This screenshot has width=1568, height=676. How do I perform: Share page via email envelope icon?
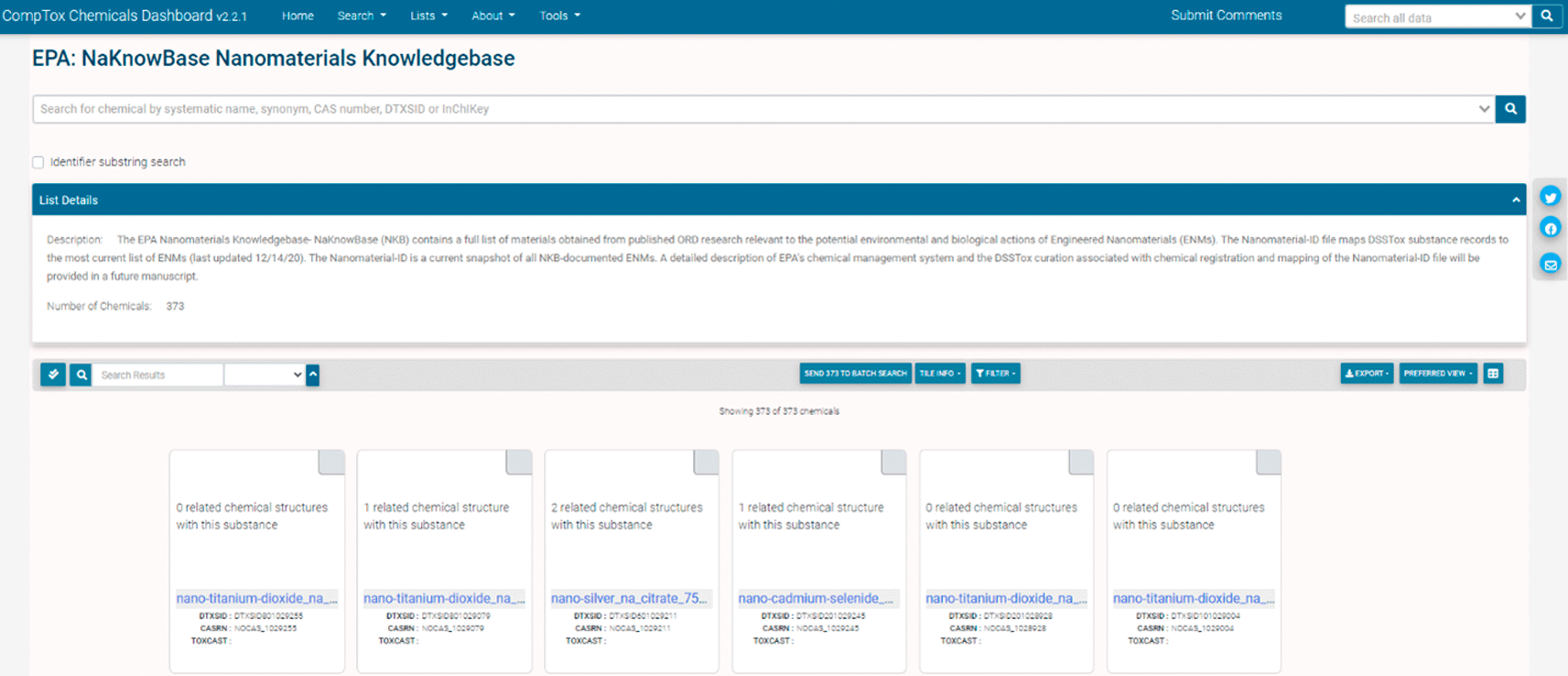(1550, 265)
